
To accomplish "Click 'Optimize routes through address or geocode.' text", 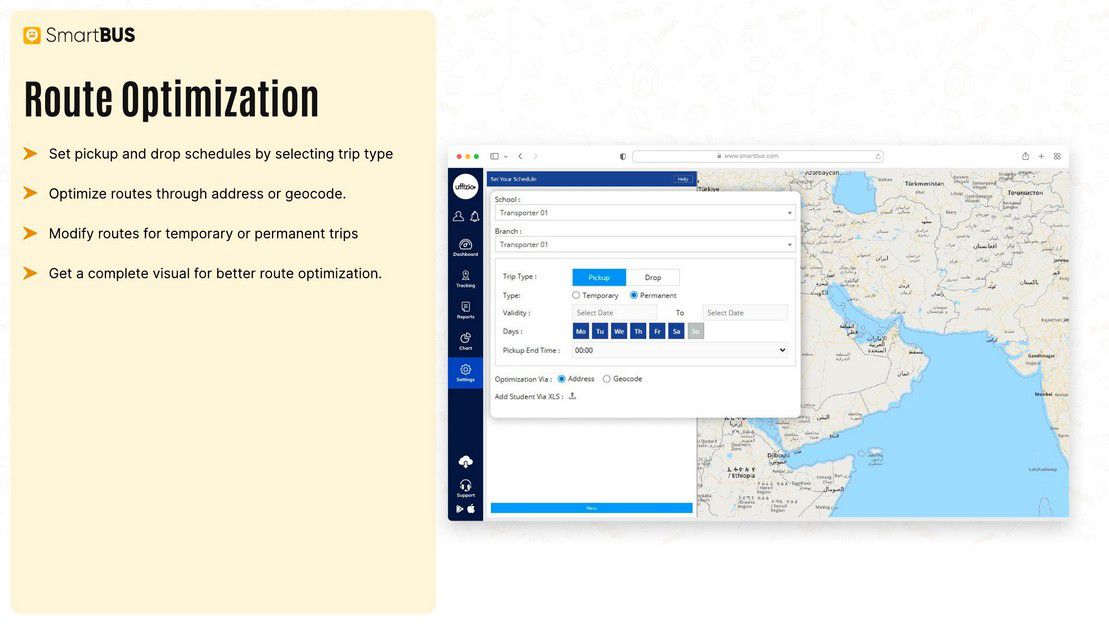I will (x=197, y=194).
